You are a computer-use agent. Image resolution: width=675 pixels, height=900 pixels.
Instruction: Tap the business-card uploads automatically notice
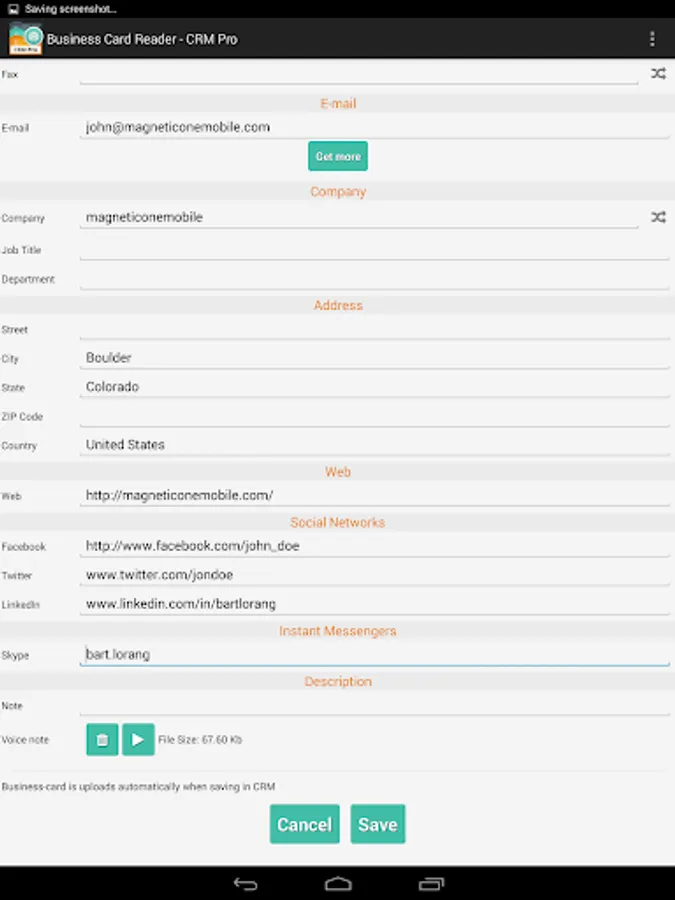138,786
